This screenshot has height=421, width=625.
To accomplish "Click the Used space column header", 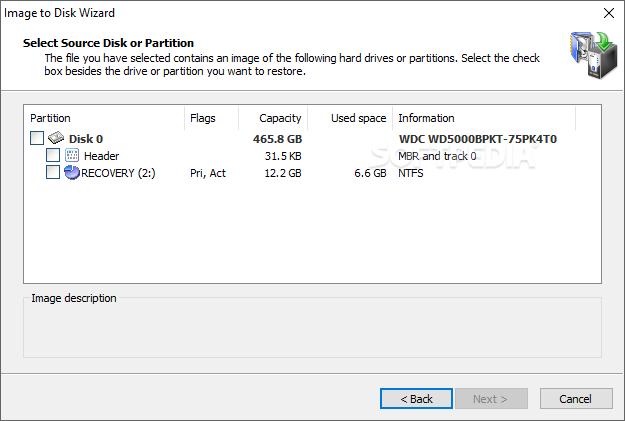I will pos(350,118).
